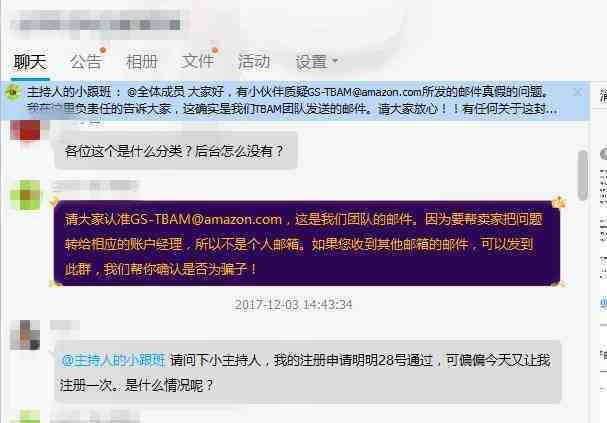Click the 2017-12-03 14:43:34 timestamp
Viewport: 607px width, 423px height.
pyautogui.click(x=293, y=305)
